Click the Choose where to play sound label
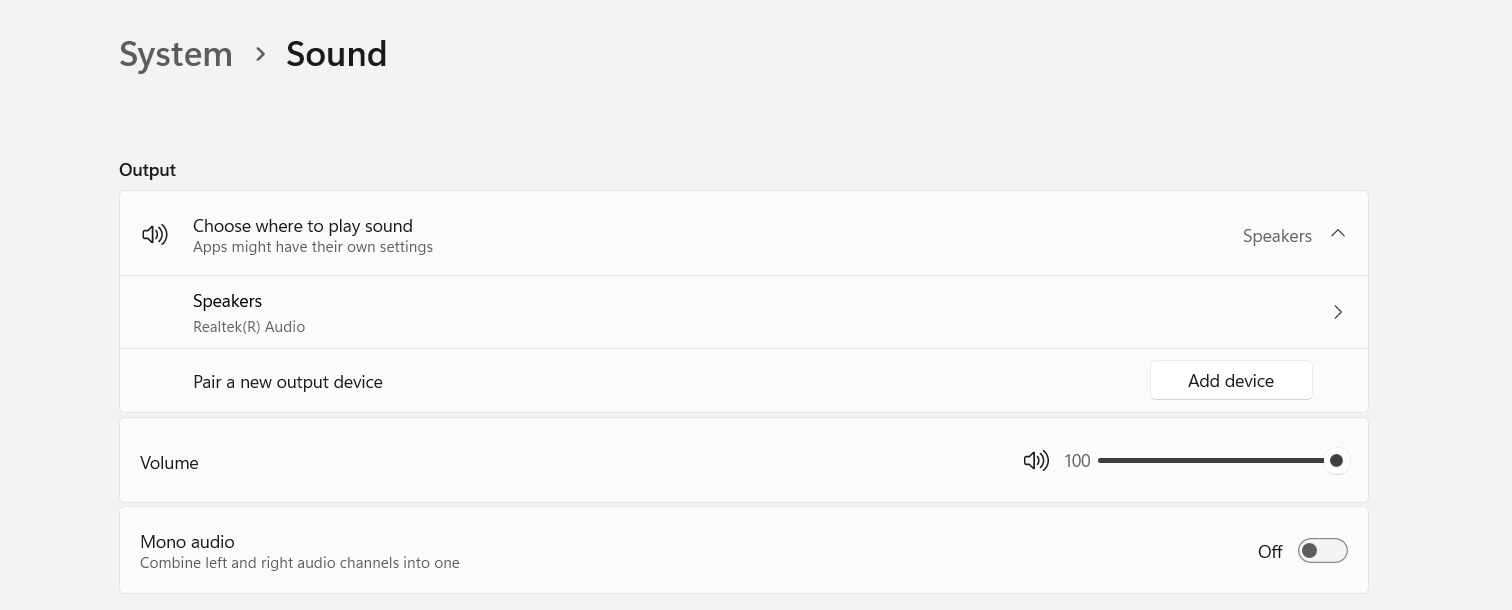1512x610 pixels. point(302,226)
